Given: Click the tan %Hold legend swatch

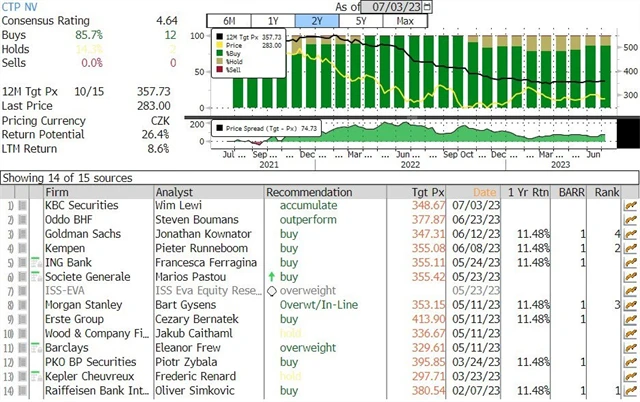Looking at the screenshot, I should 219,62.
